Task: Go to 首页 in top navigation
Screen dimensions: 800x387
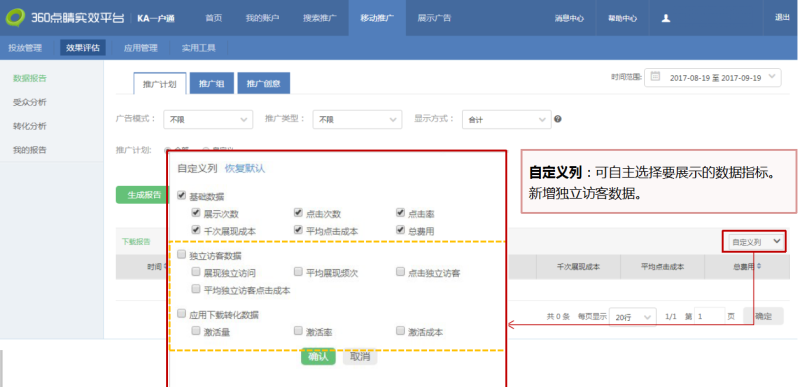Action: coord(214,18)
